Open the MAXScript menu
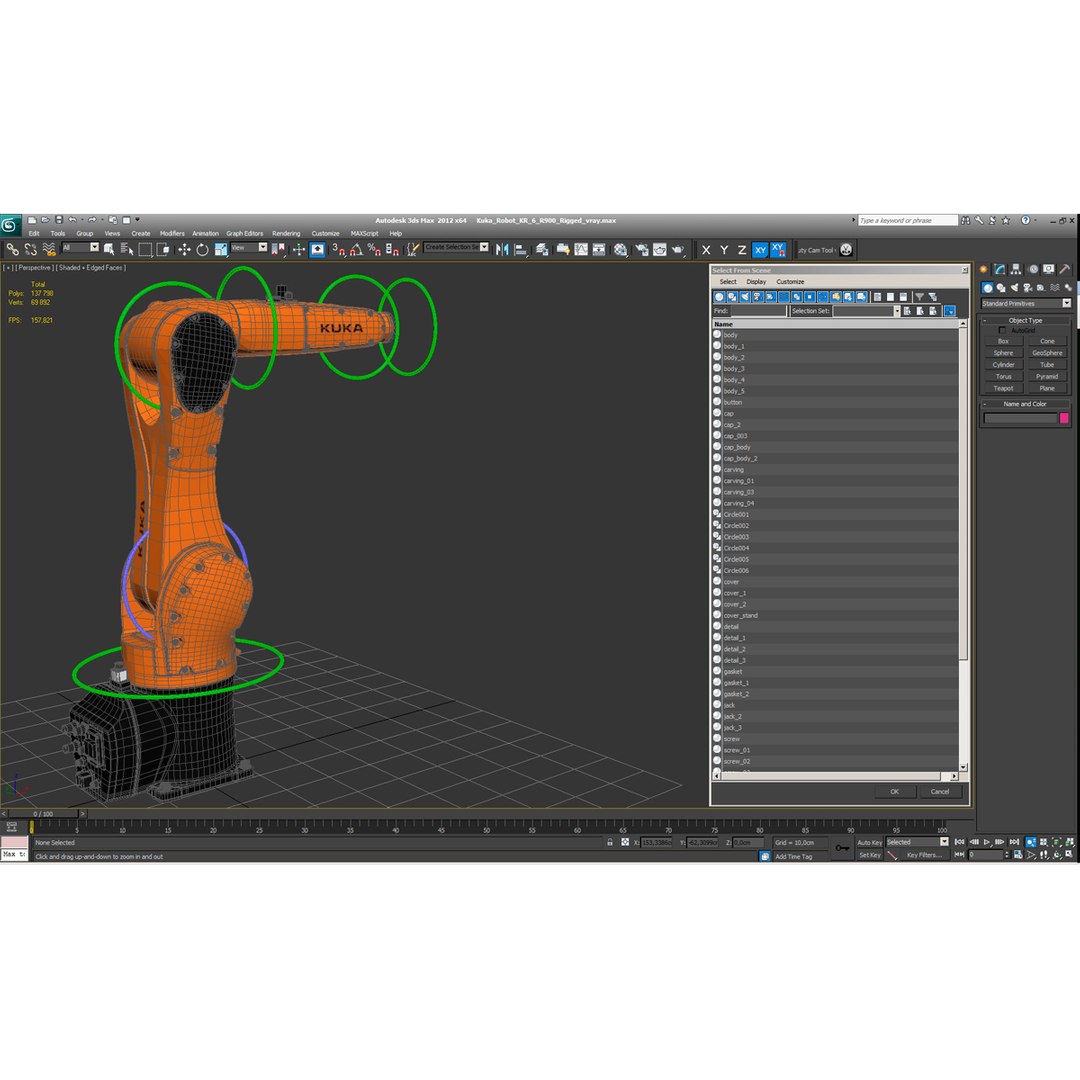Image resolution: width=1080 pixels, height=1080 pixels. (364, 233)
